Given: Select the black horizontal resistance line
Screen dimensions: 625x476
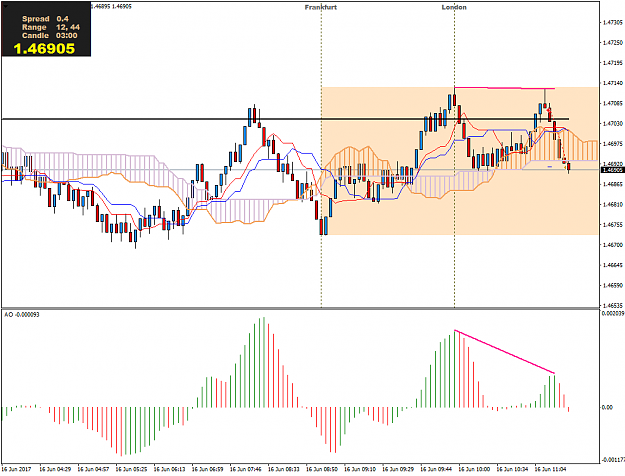Looking at the screenshot, I should (285, 119).
